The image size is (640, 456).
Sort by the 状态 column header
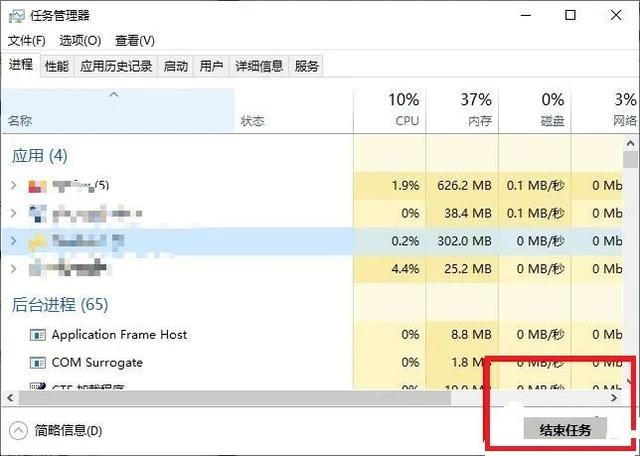click(293, 111)
